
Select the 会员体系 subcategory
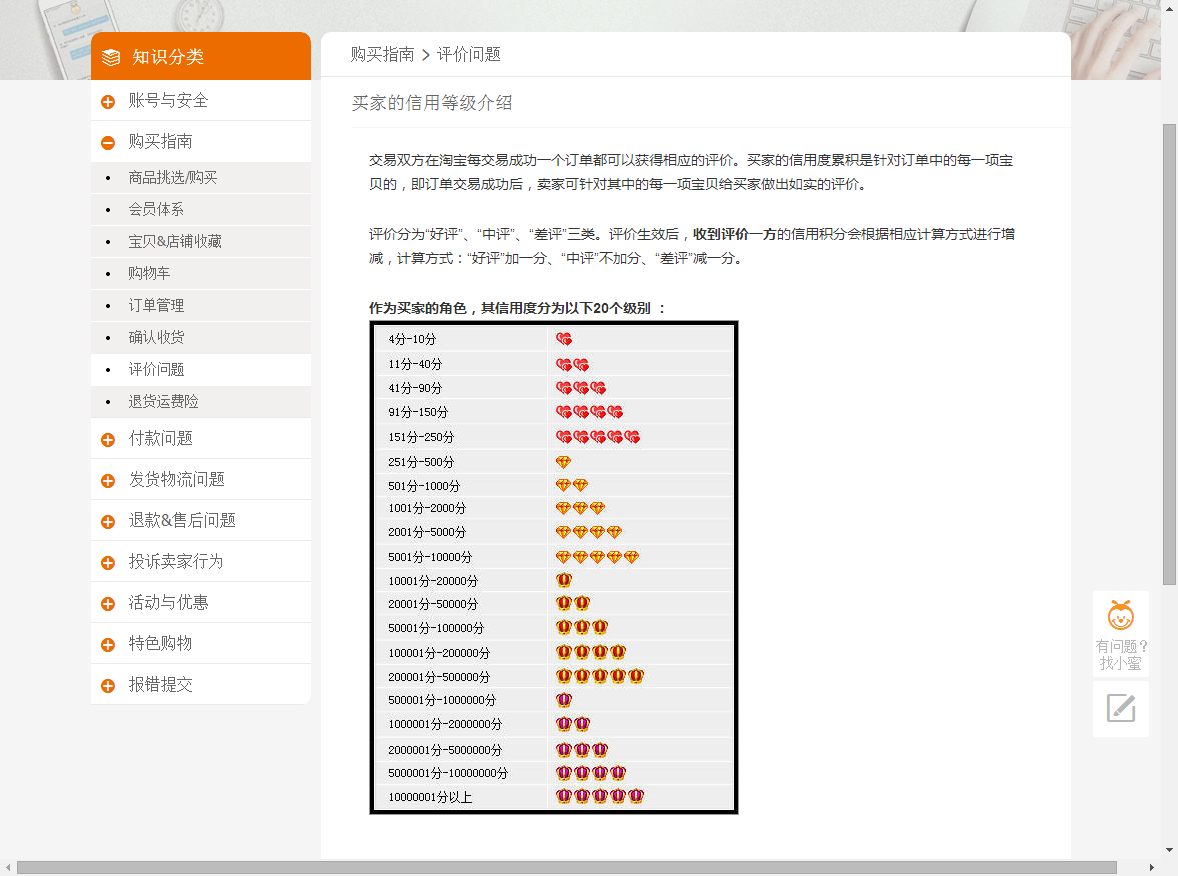click(156, 210)
